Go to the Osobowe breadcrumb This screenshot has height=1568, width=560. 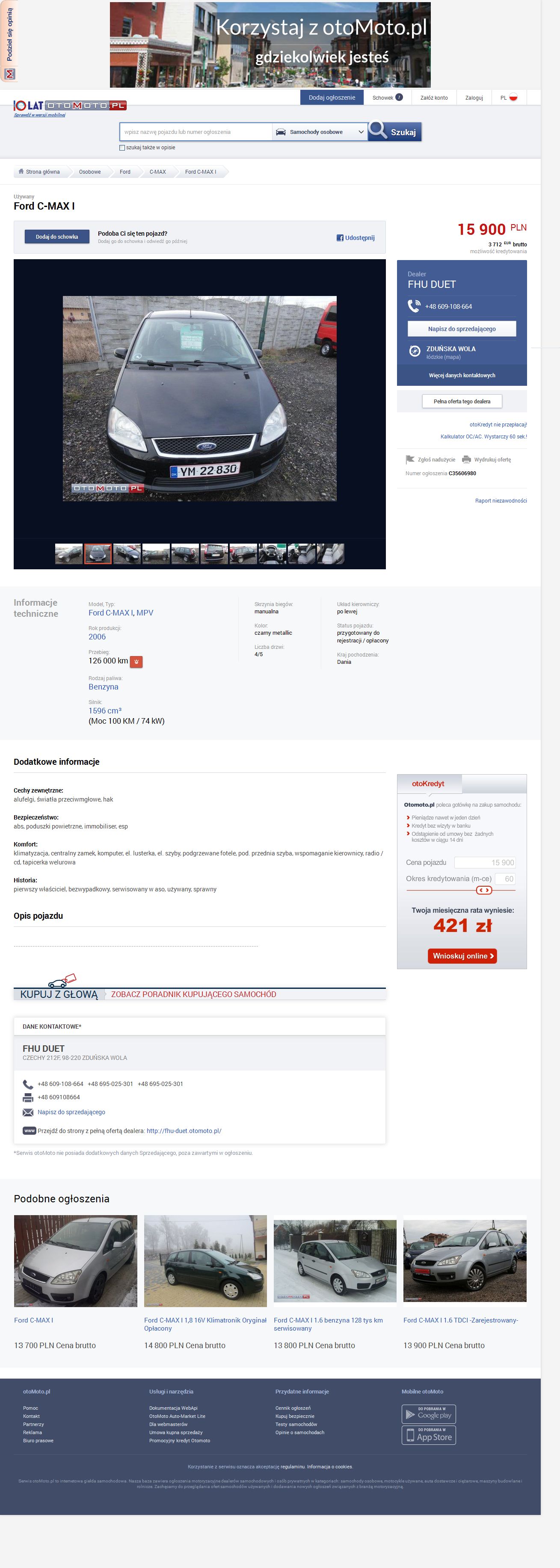tap(90, 172)
